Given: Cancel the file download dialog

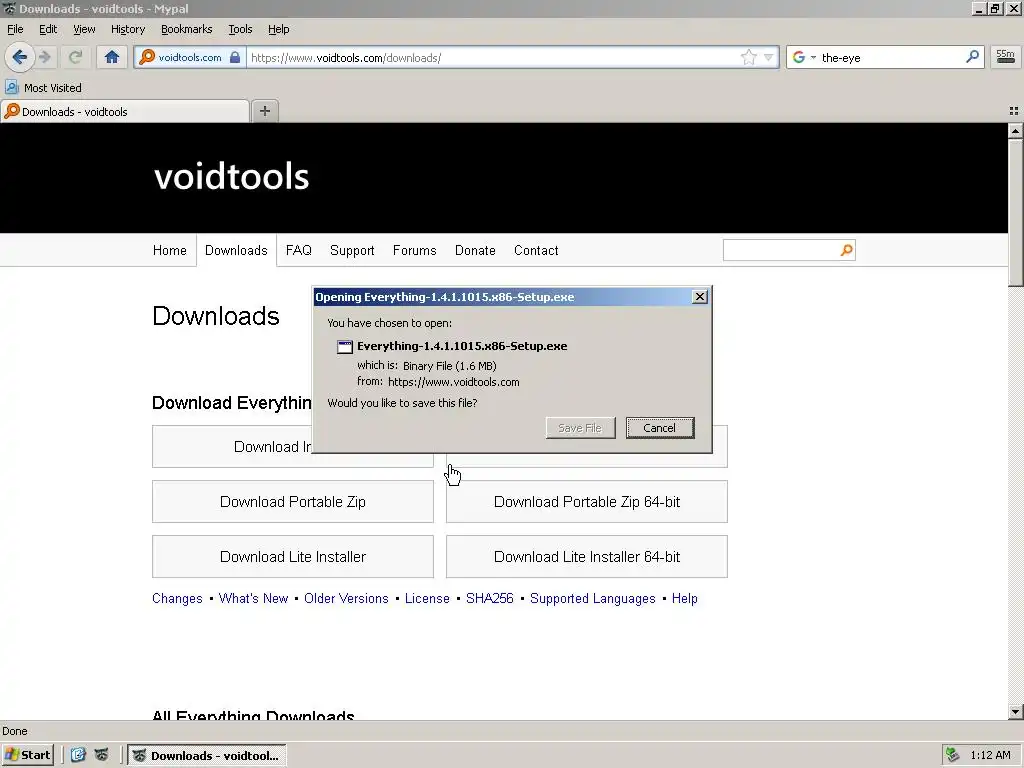Looking at the screenshot, I should pos(660,428).
